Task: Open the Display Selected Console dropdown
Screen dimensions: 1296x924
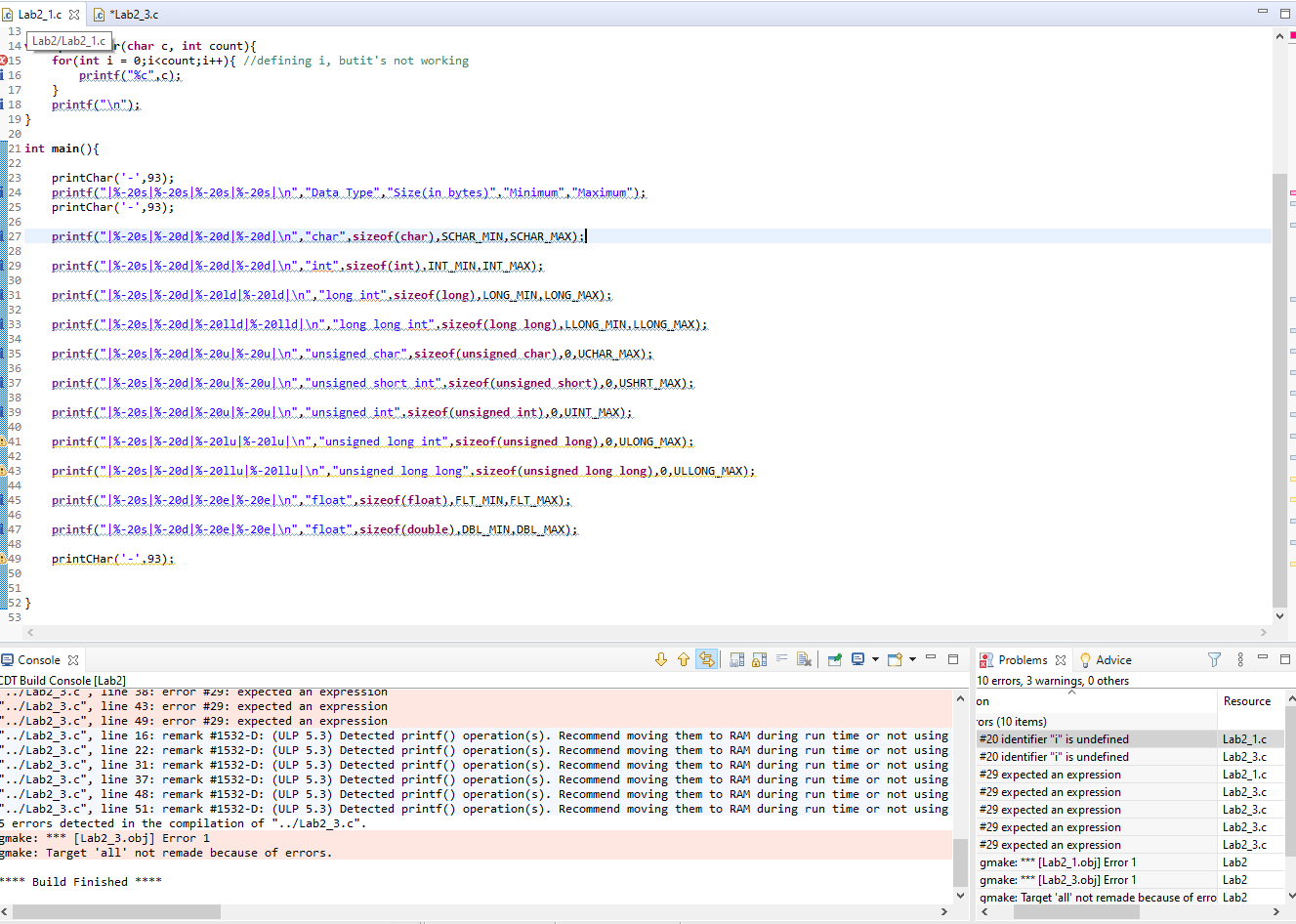Action: tap(875, 658)
